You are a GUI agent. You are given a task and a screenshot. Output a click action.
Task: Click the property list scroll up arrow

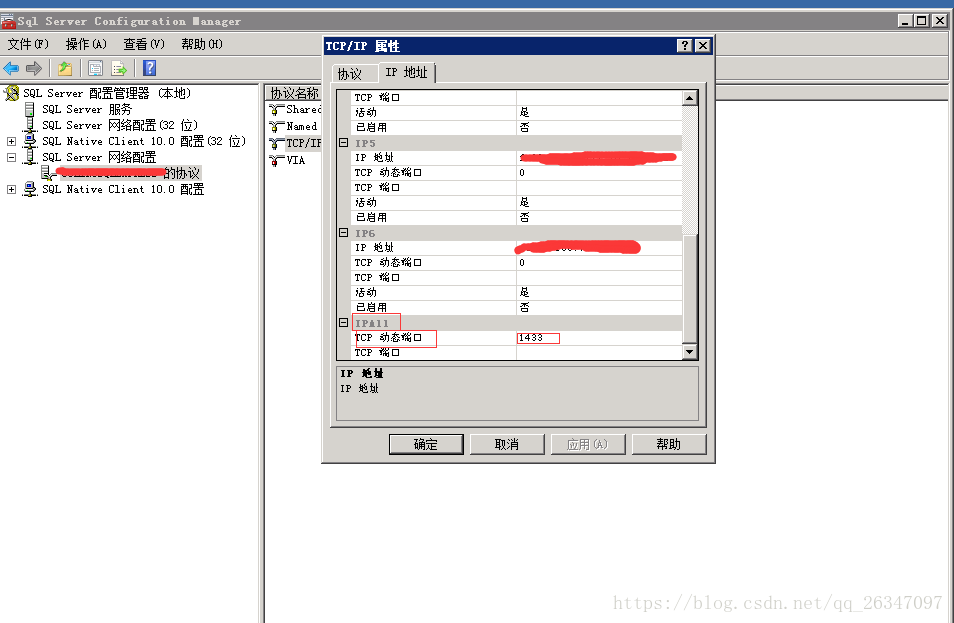click(x=689, y=98)
